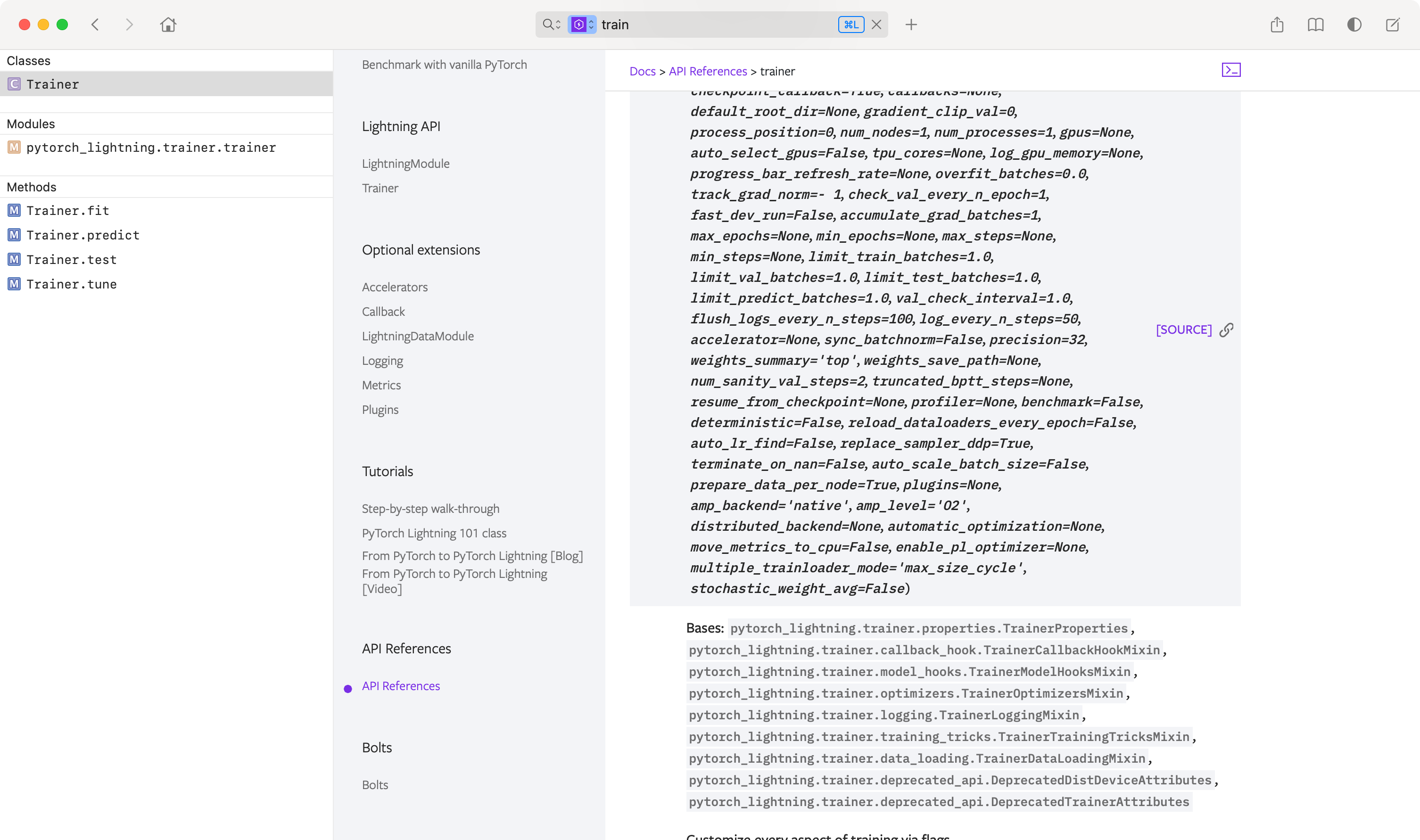The image size is (1420, 840).
Task: Click the edit note icon
Action: point(1392,25)
